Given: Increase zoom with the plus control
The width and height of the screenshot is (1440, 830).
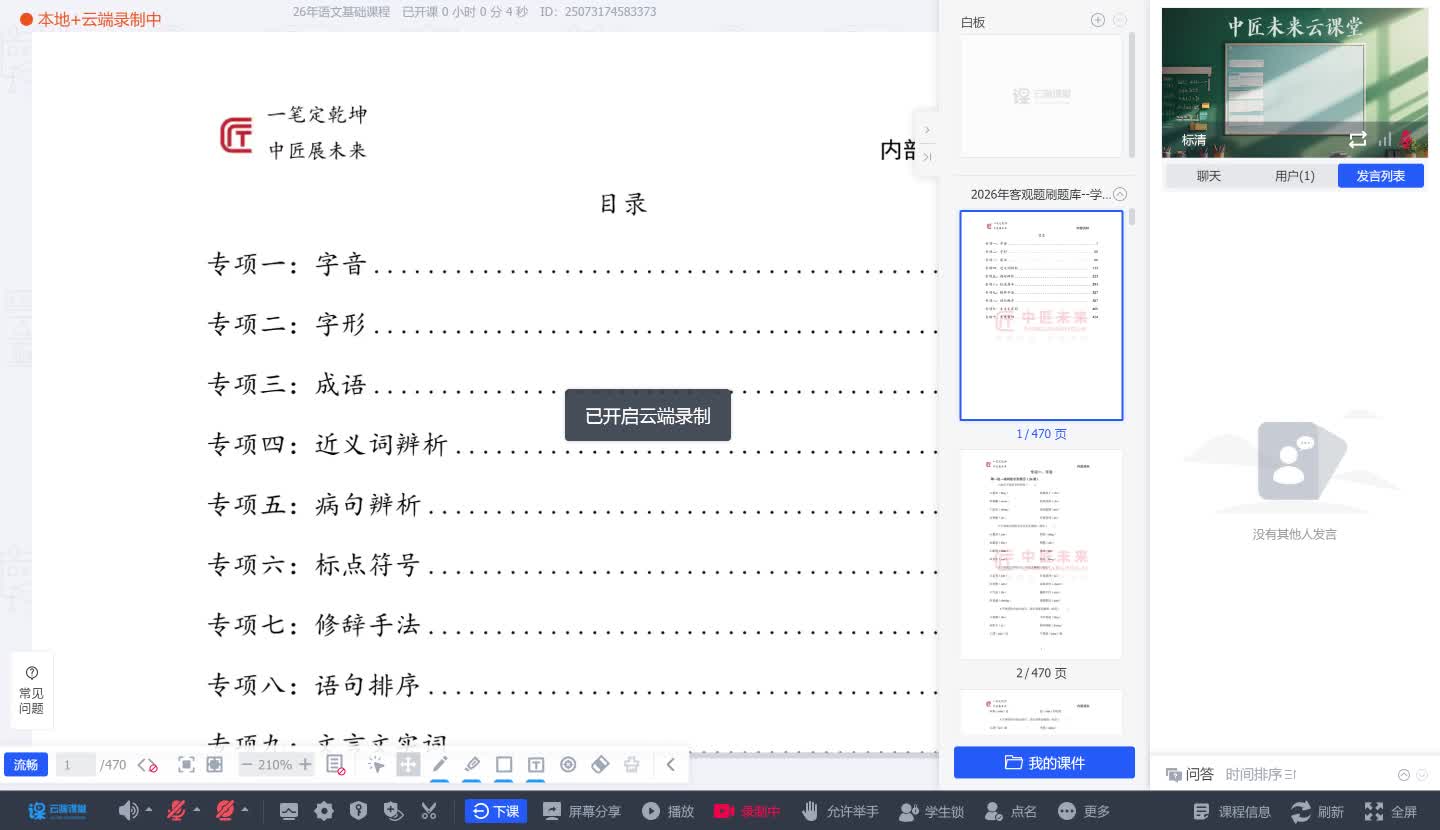Looking at the screenshot, I should click(x=305, y=764).
